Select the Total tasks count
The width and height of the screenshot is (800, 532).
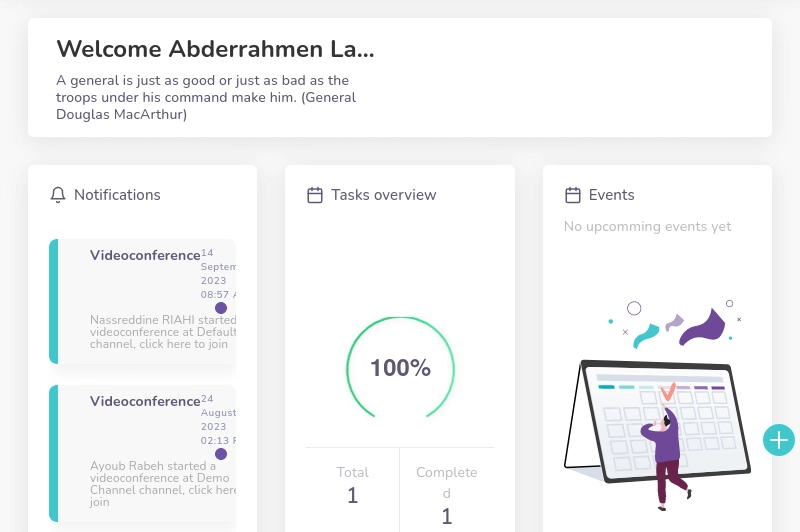[352, 495]
